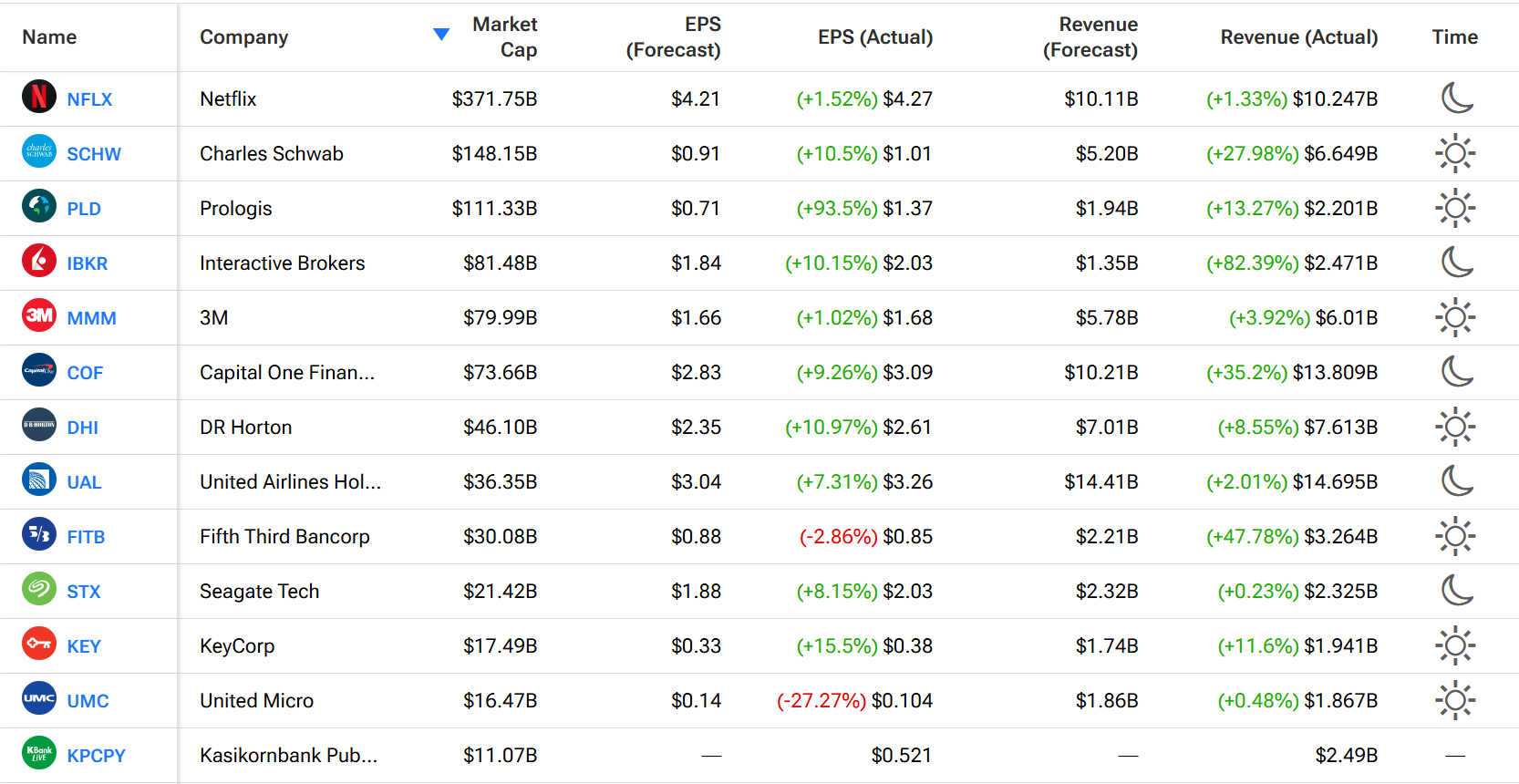Click the $21.42B market cap value
Screen dimensions: 1519x784
tap(500, 591)
